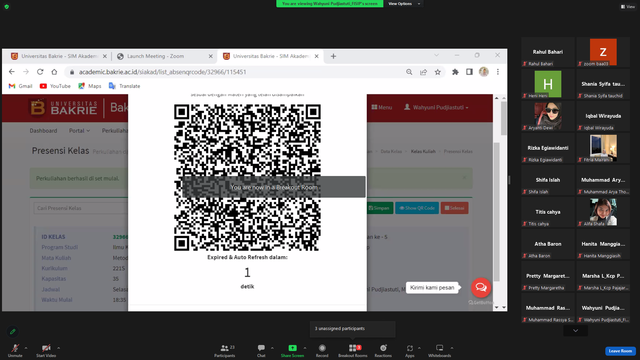Click the red Selesai button

coord(454,208)
